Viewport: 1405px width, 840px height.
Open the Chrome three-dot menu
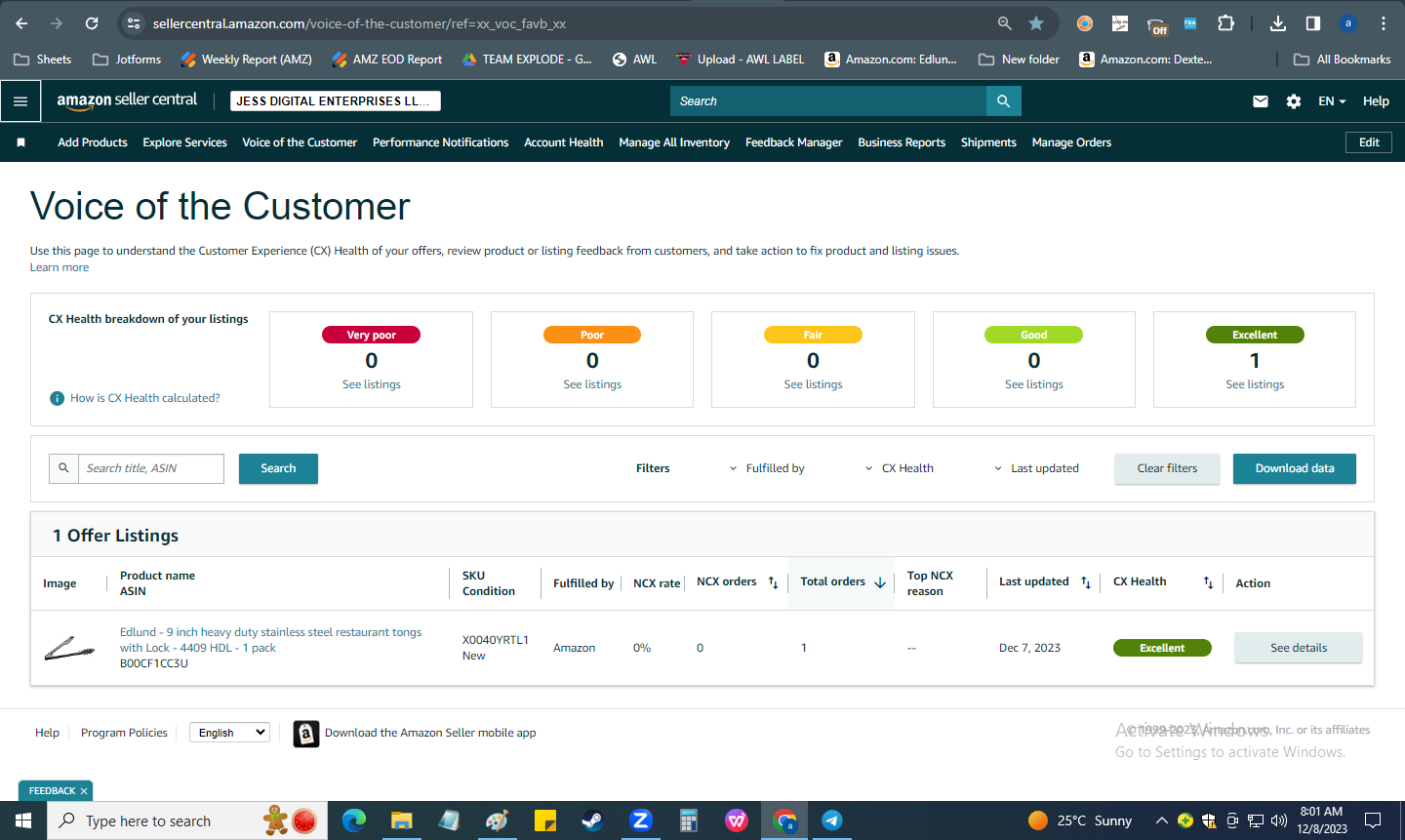click(x=1384, y=23)
